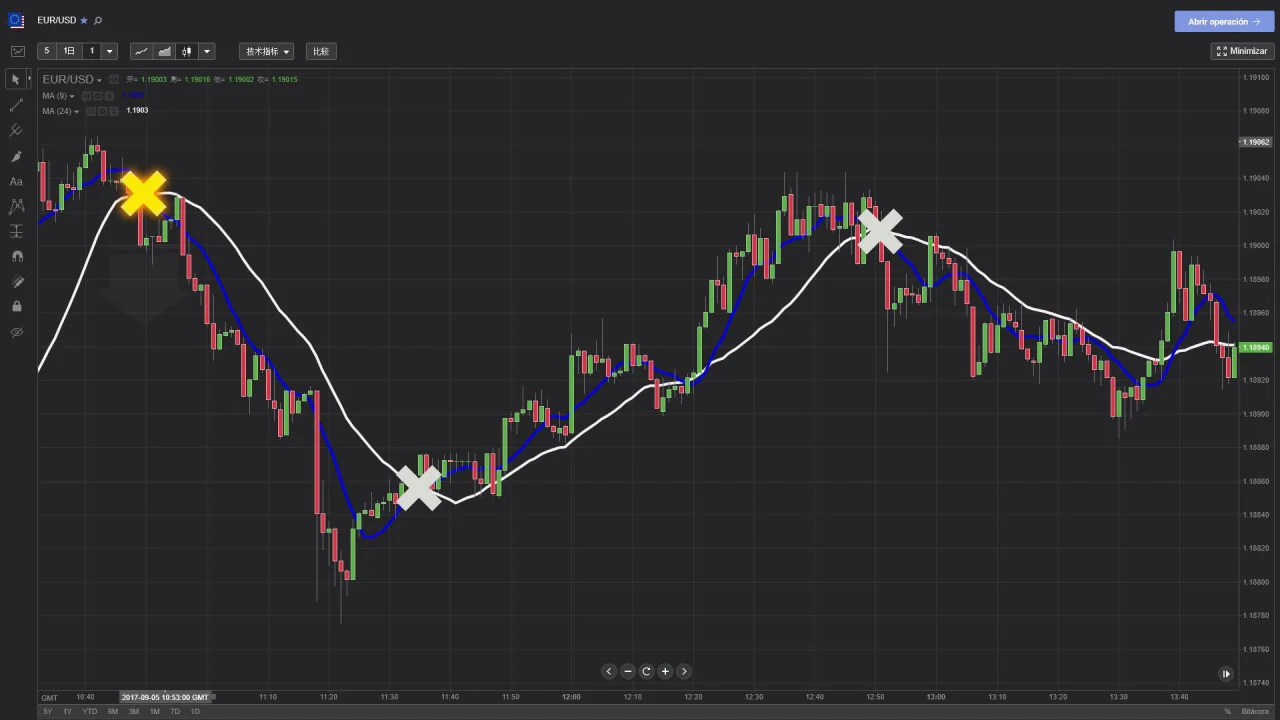Select the 1D date range
1280x720 pixels.
click(195, 711)
